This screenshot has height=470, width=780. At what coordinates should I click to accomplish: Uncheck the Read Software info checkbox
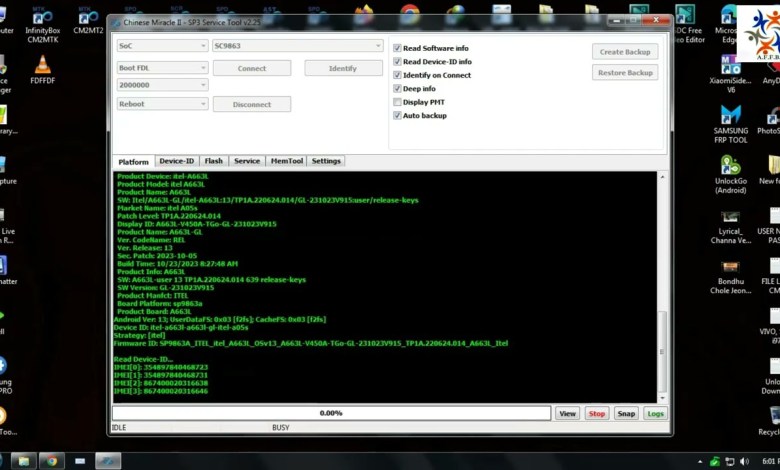[x=398, y=48]
